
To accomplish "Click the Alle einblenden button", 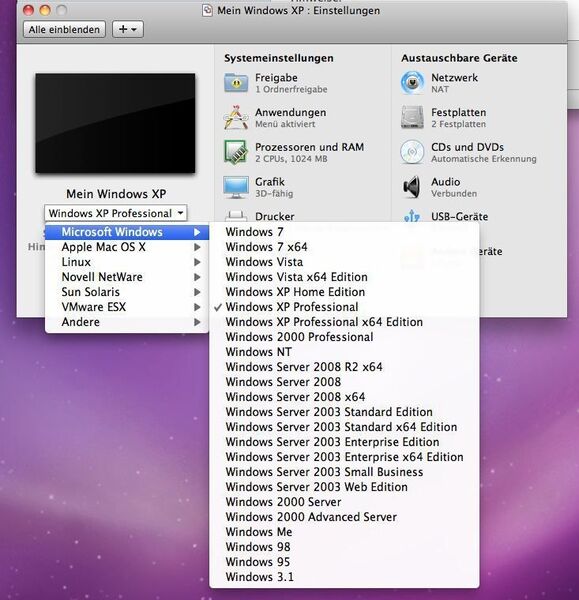I will coord(64,29).
